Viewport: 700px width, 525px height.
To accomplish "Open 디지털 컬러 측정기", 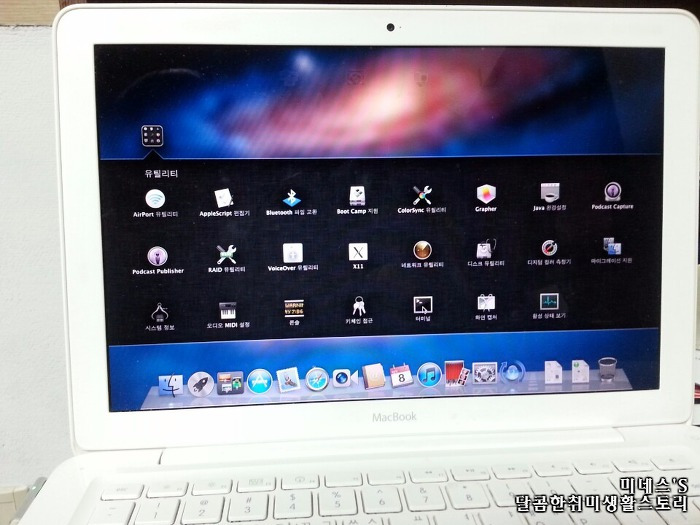I will pos(549,249).
